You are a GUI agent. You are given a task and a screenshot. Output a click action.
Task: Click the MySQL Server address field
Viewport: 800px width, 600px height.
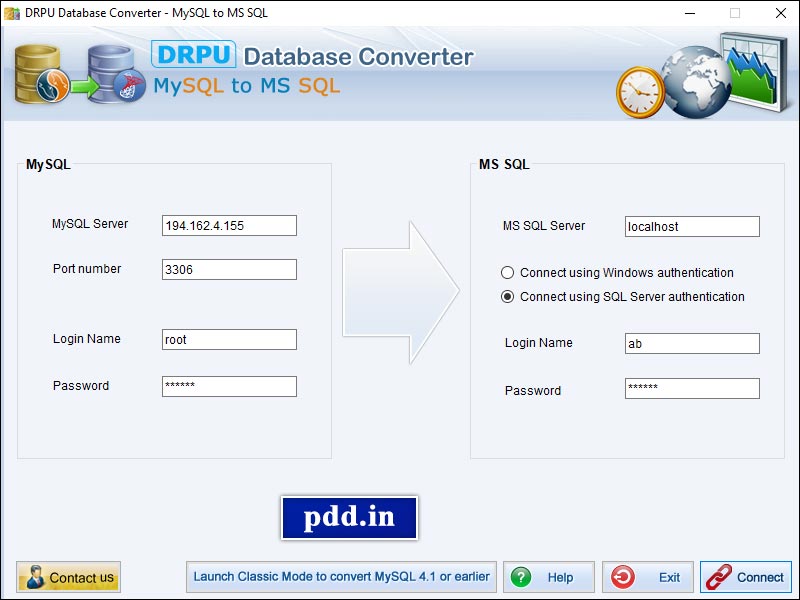click(x=228, y=225)
